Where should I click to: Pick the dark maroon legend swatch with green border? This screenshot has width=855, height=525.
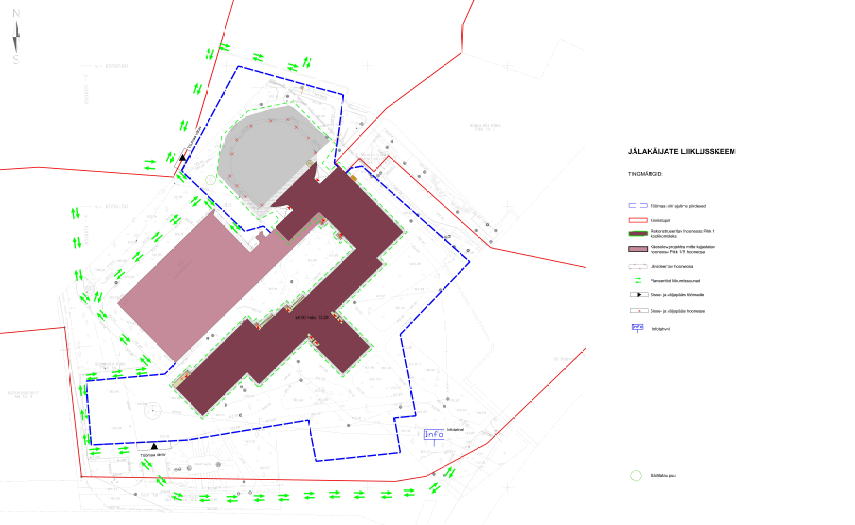(636, 232)
